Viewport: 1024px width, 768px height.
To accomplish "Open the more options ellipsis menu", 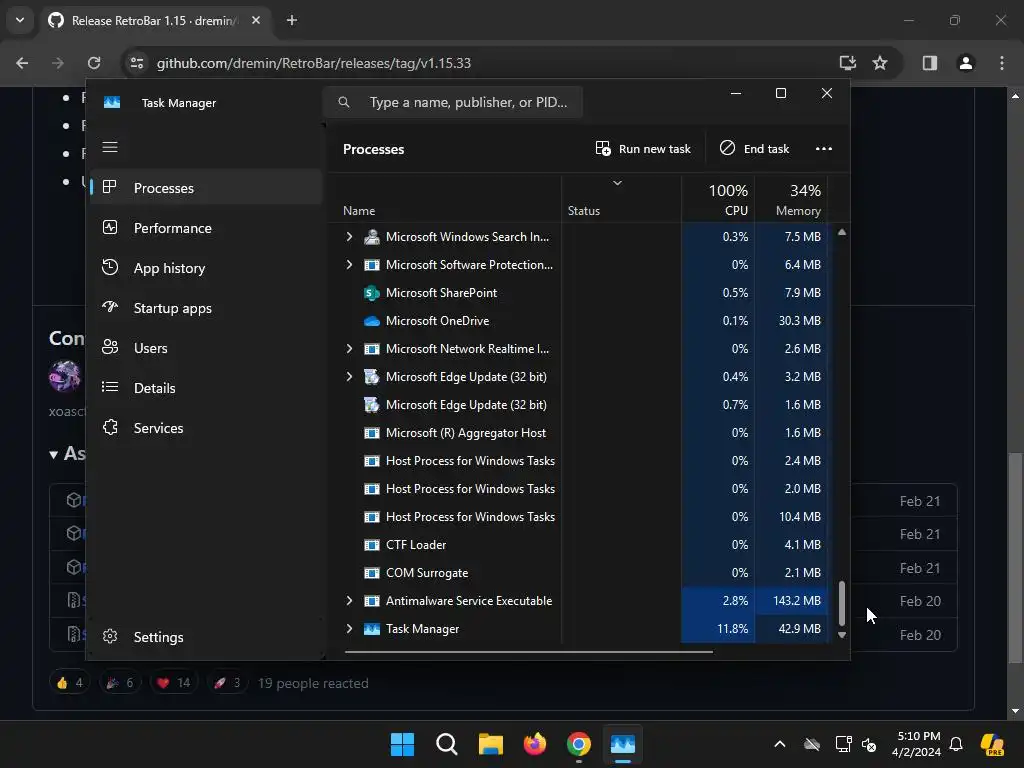I will pos(824,148).
